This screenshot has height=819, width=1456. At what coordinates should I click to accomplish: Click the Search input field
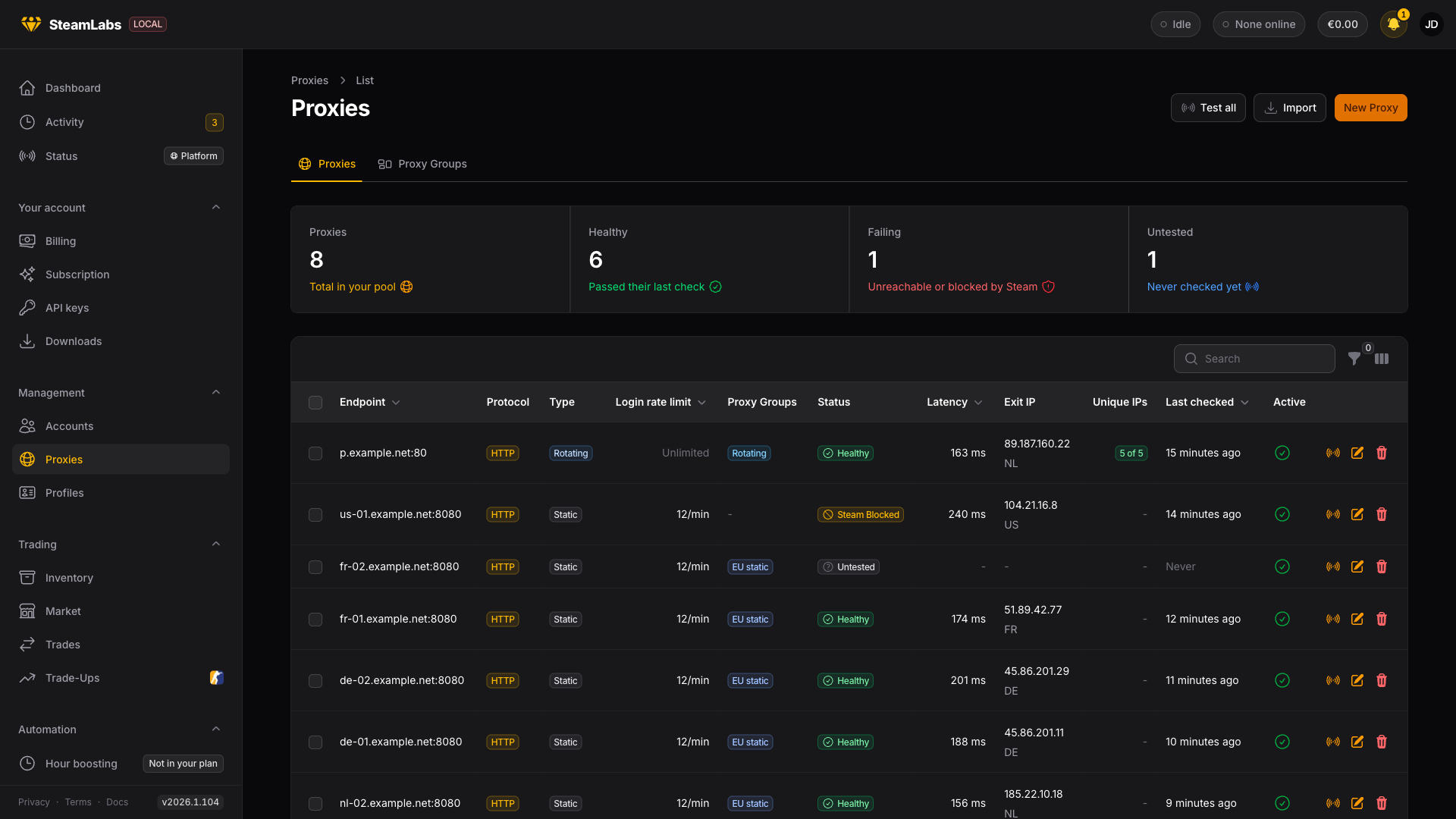coord(1254,359)
